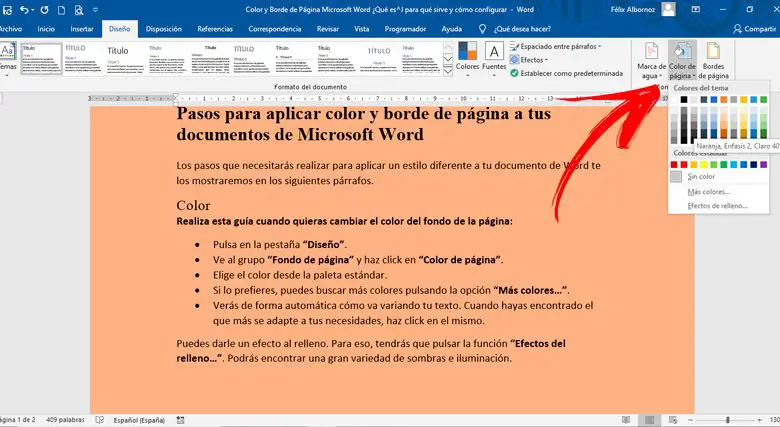Click the 'Color' heading in the document
Viewport: 780px width, 427px height.
193,206
